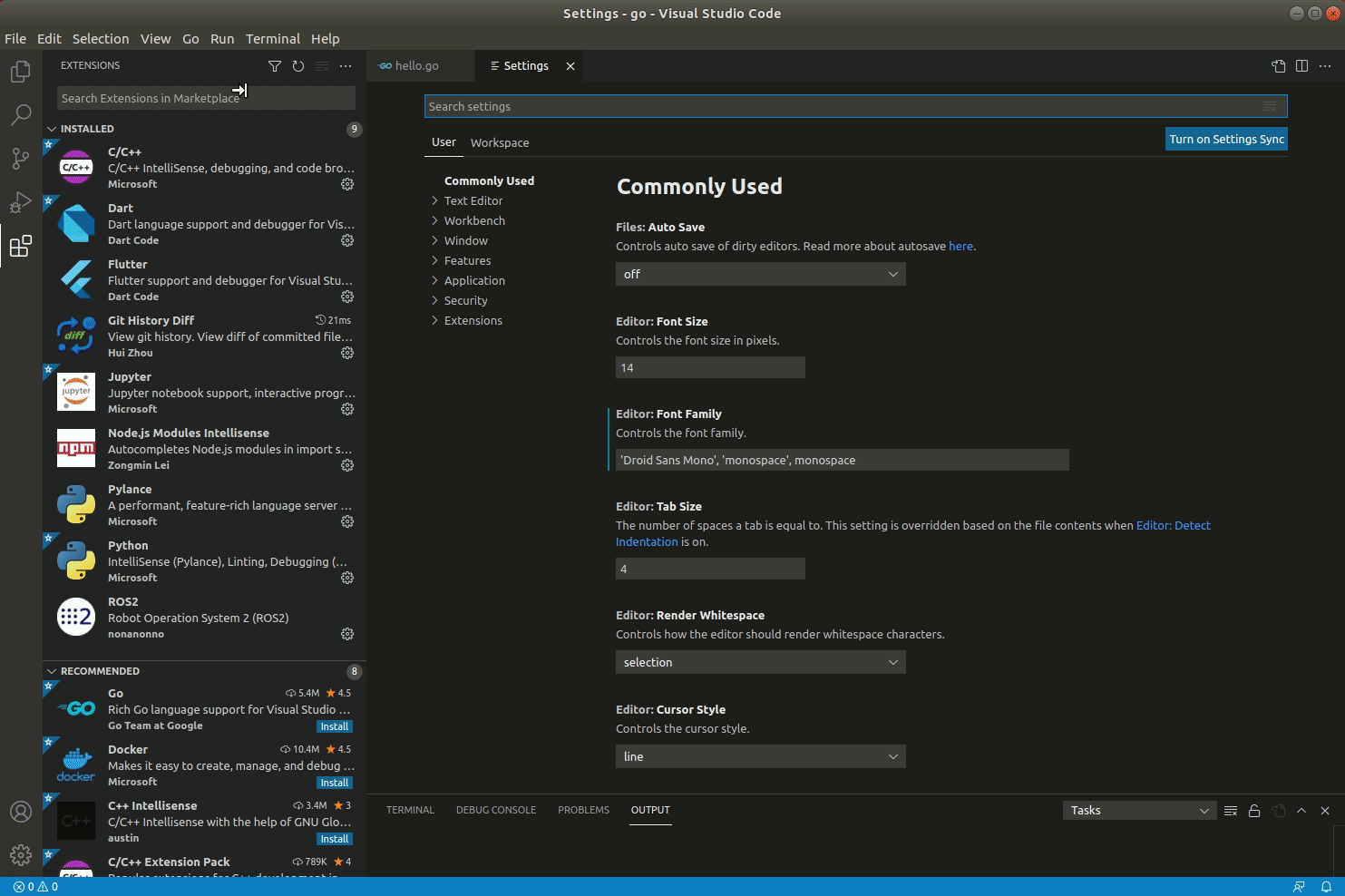Open the manage gear for Dart extension
1345x896 pixels.
(347, 240)
